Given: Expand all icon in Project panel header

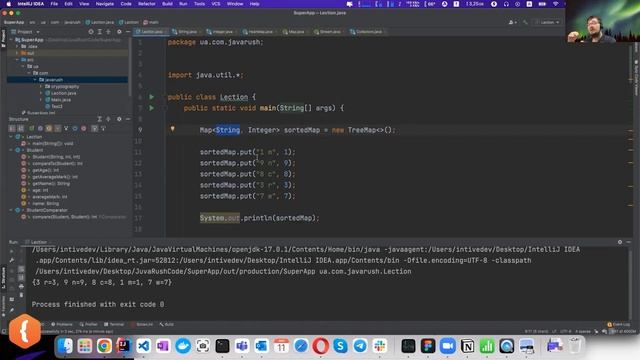Looking at the screenshot, I should tap(100, 31).
